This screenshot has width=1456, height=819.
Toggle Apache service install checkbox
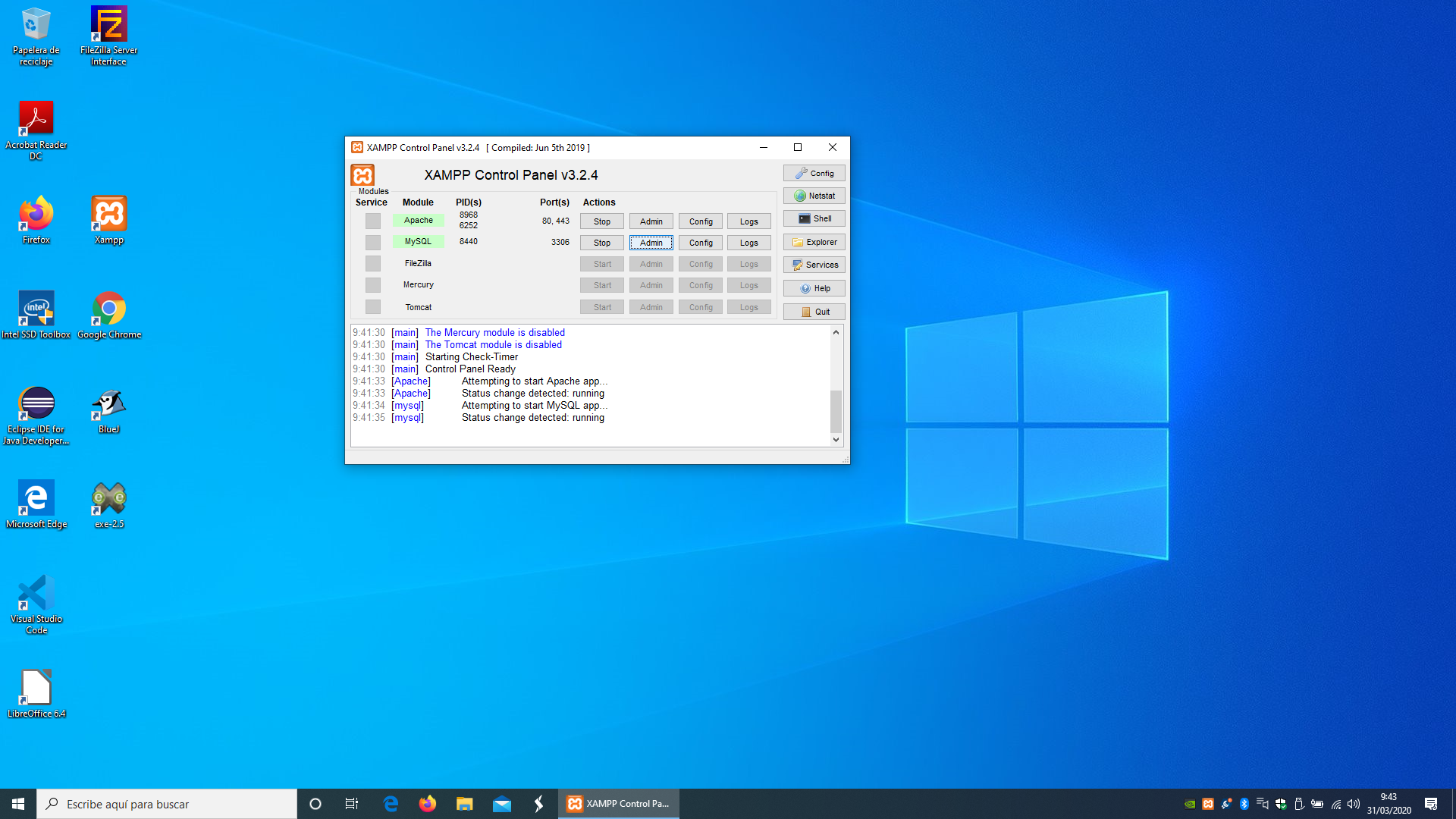point(372,221)
